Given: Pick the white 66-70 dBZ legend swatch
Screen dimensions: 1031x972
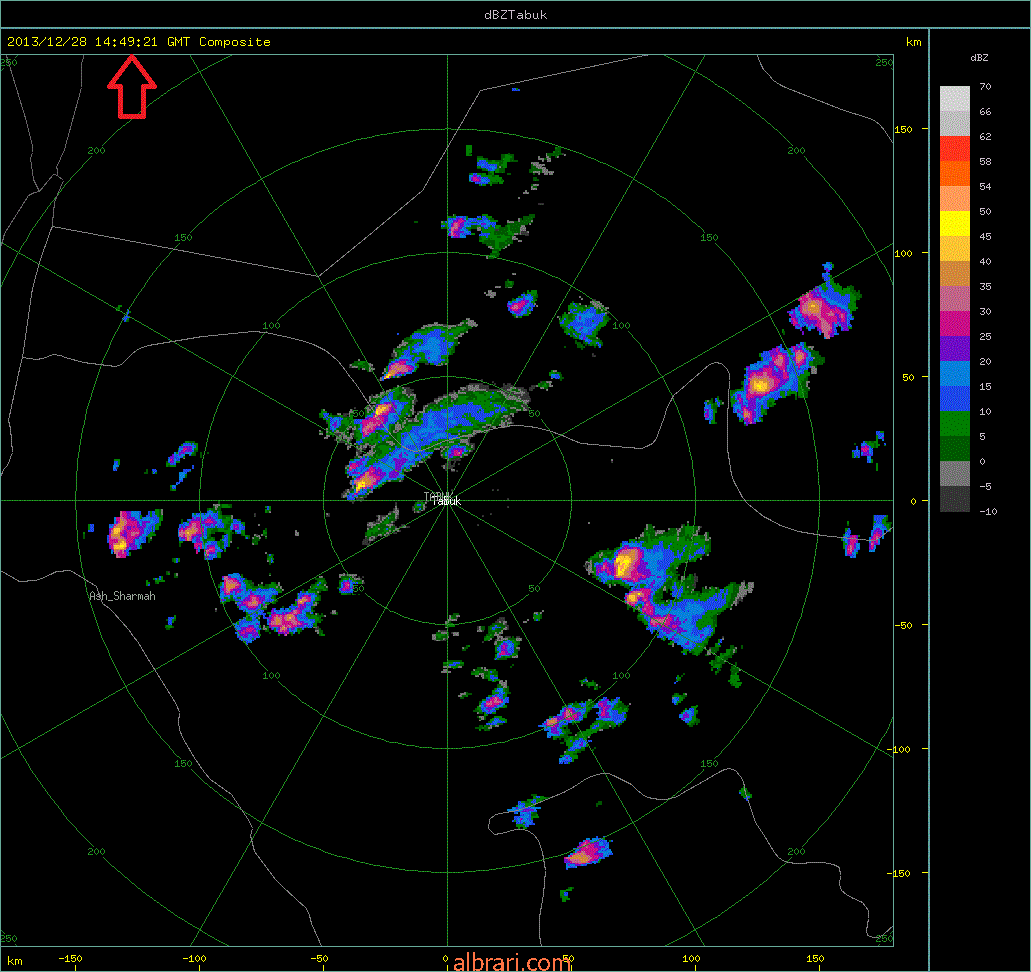Looking at the screenshot, I should coord(955,99).
